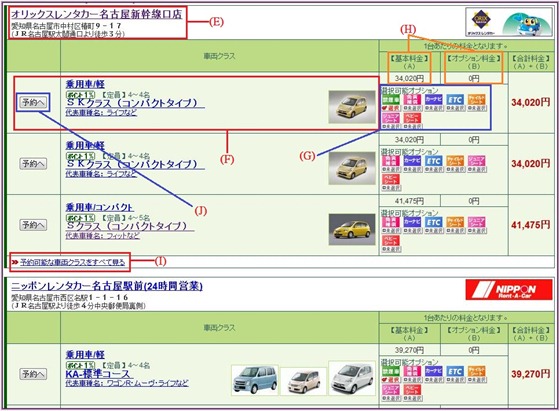
Task: Open the Sクラス（コンパクトタイプ） link
Action: click(130, 226)
